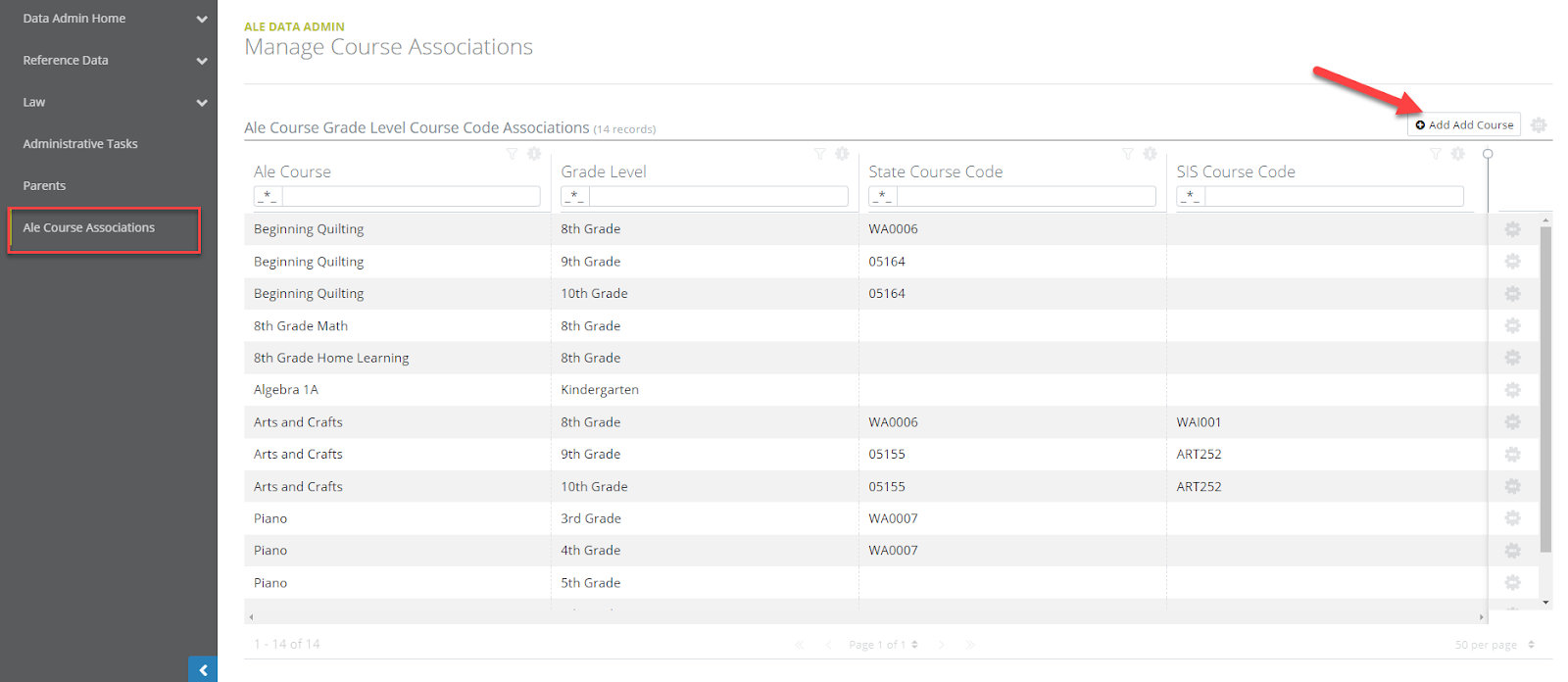Sort by the State Course Code column header
The image size is (1568, 682).
pos(936,171)
